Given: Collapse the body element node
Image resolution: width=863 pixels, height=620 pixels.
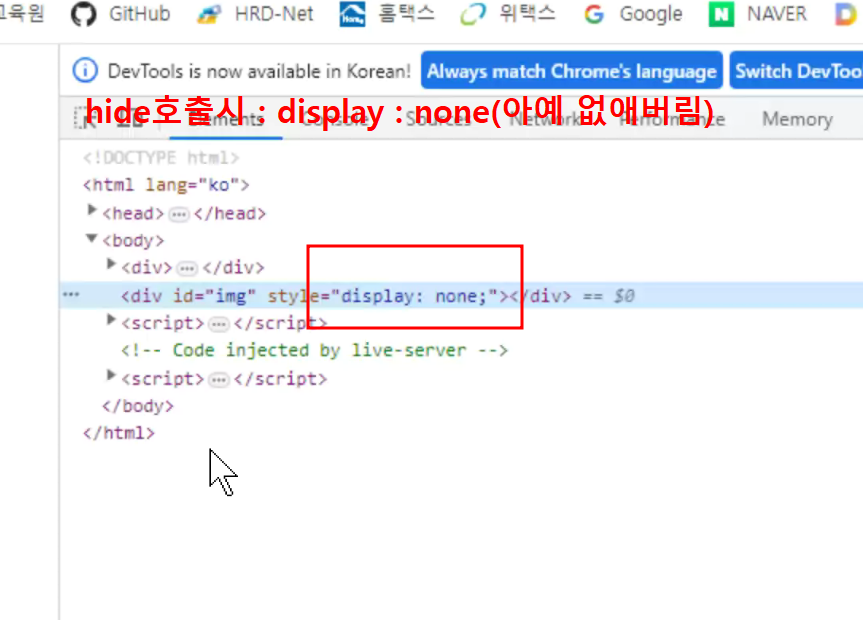Looking at the screenshot, I should coord(92,238).
